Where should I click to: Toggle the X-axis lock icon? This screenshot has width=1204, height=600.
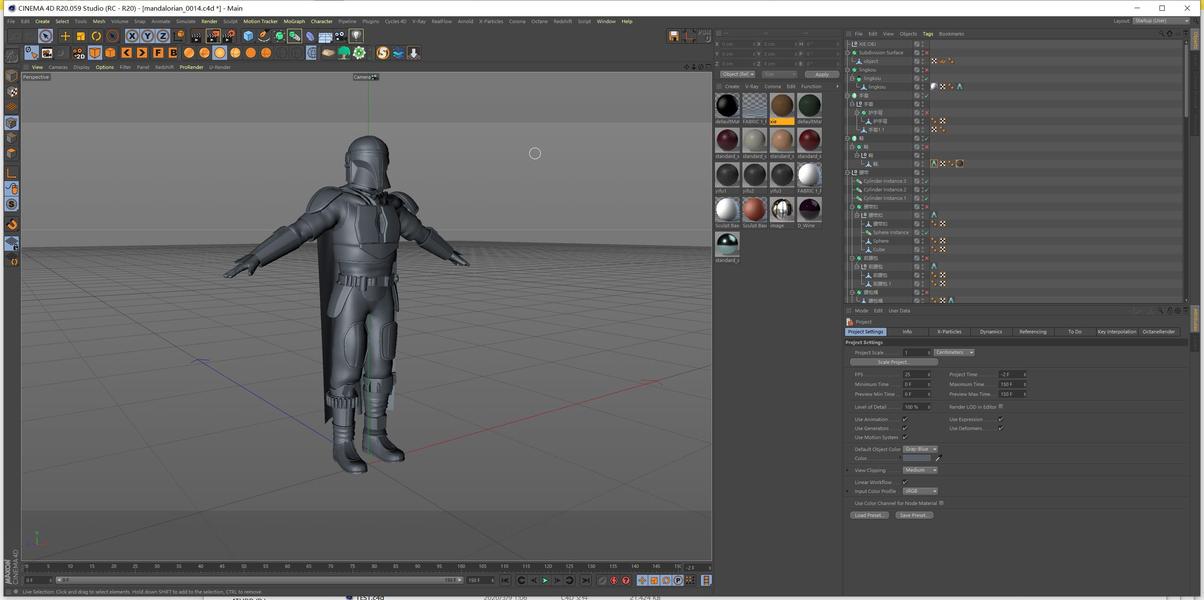pyautogui.click(x=132, y=36)
